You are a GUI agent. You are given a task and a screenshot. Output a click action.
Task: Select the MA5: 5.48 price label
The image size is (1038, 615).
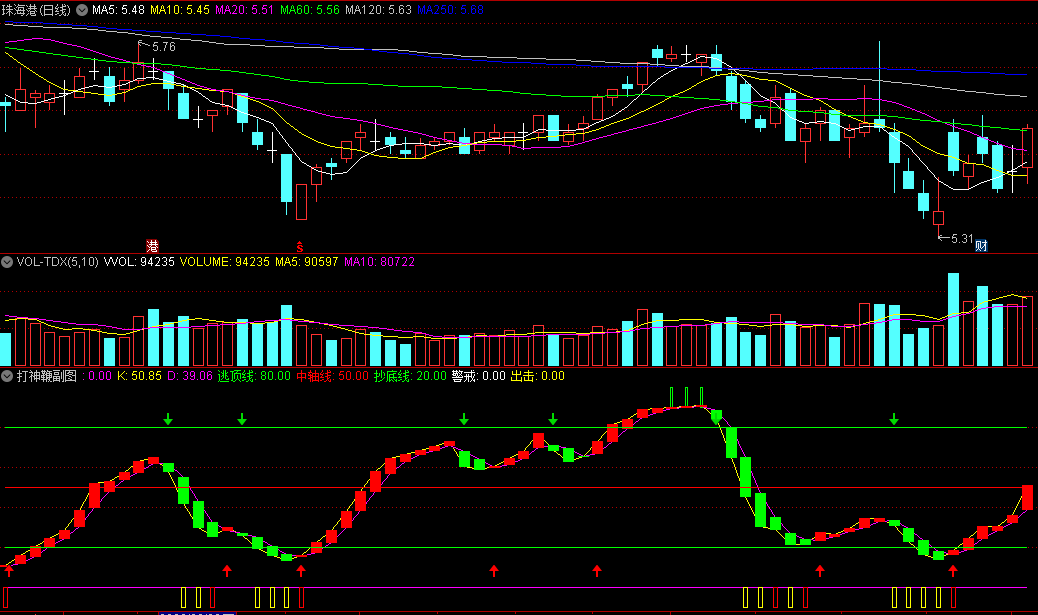pos(118,10)
